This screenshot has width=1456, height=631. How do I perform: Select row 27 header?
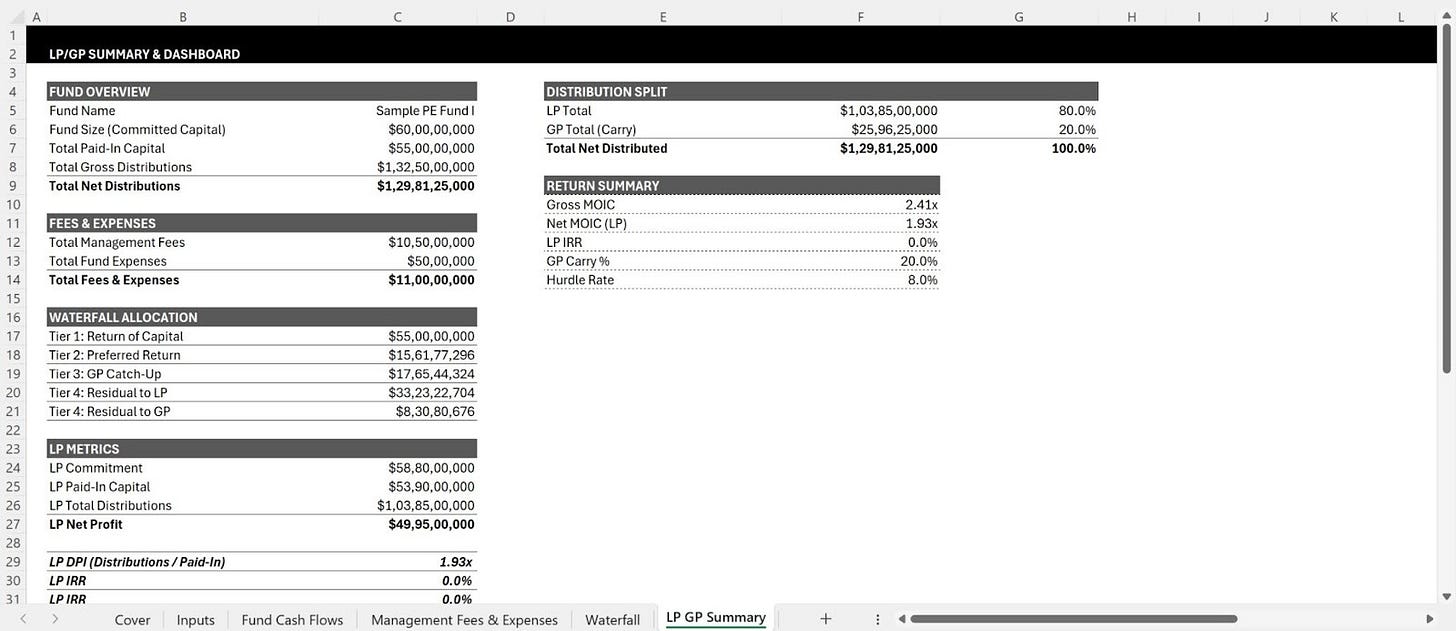[13, 524]
